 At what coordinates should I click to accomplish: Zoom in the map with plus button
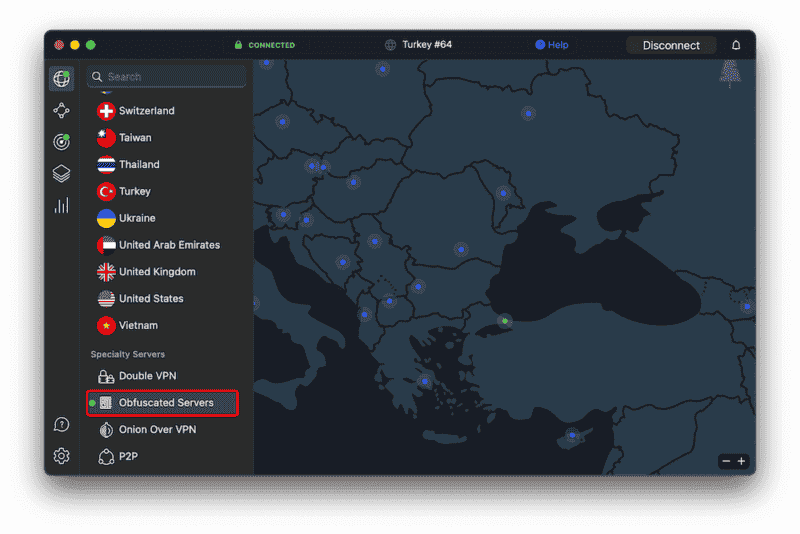(741, 461)
